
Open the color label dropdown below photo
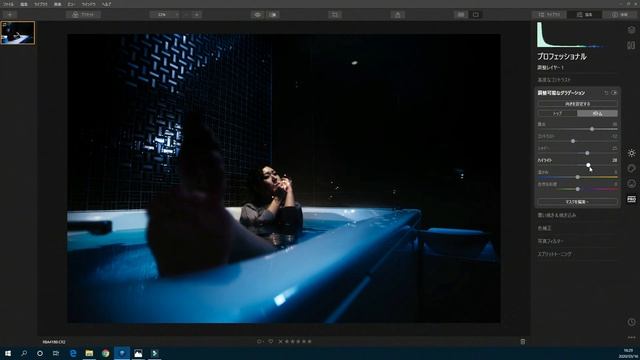click(x=260, y=341)
